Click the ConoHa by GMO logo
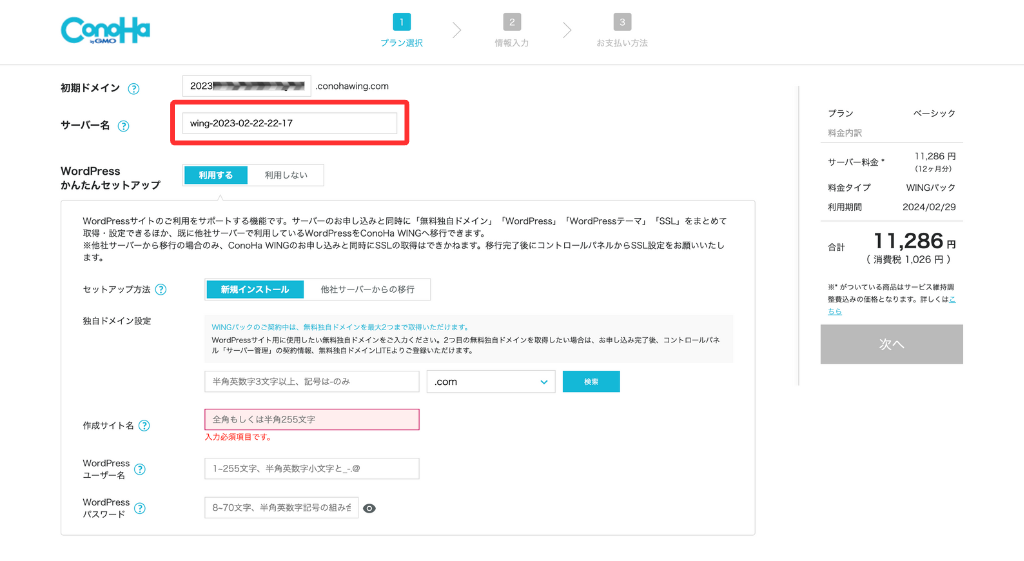The width and height of the screenshot is (1024, 561). coord(105,31)
